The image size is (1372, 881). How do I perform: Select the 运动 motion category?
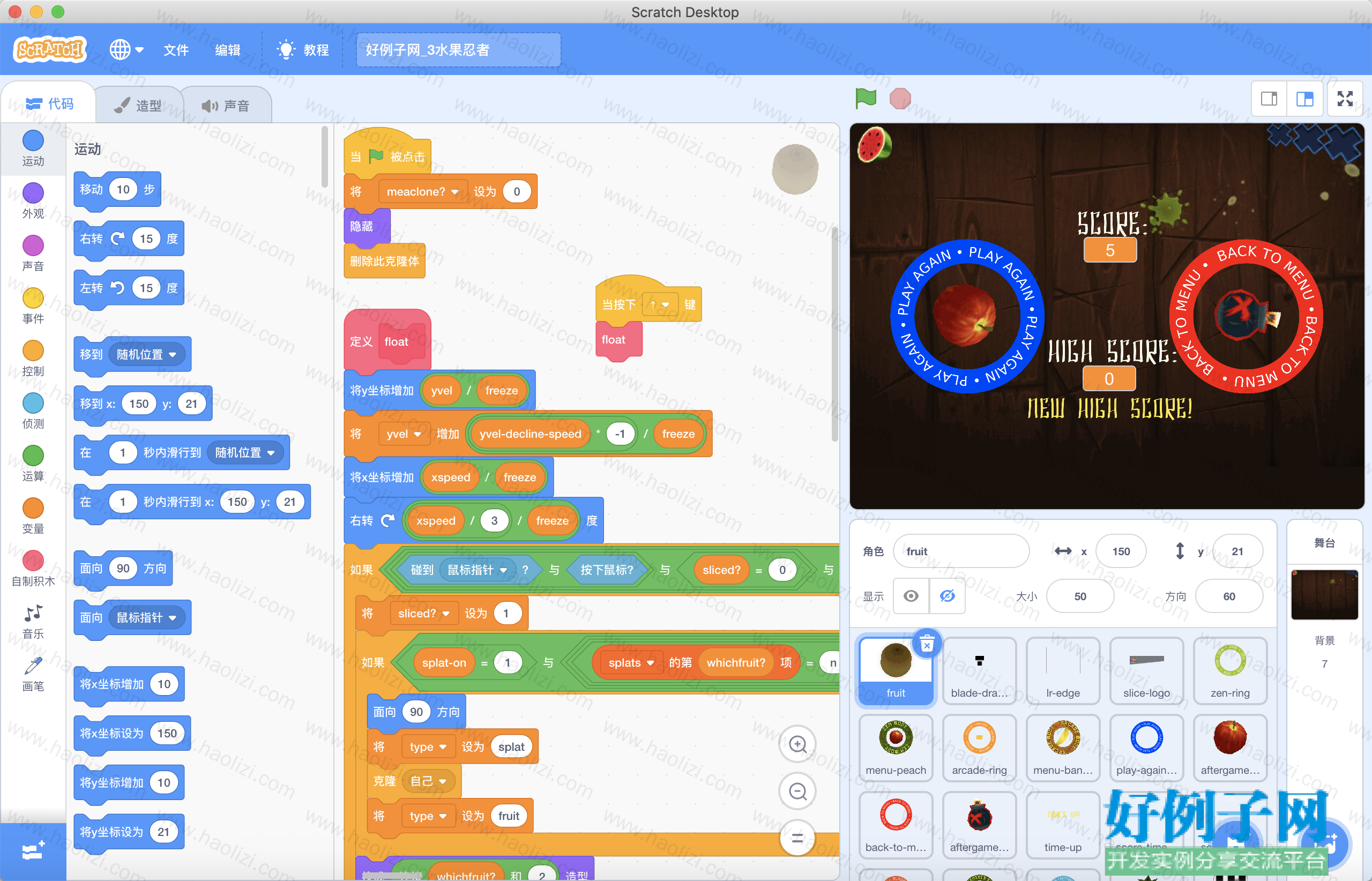[x=33, y=149]
